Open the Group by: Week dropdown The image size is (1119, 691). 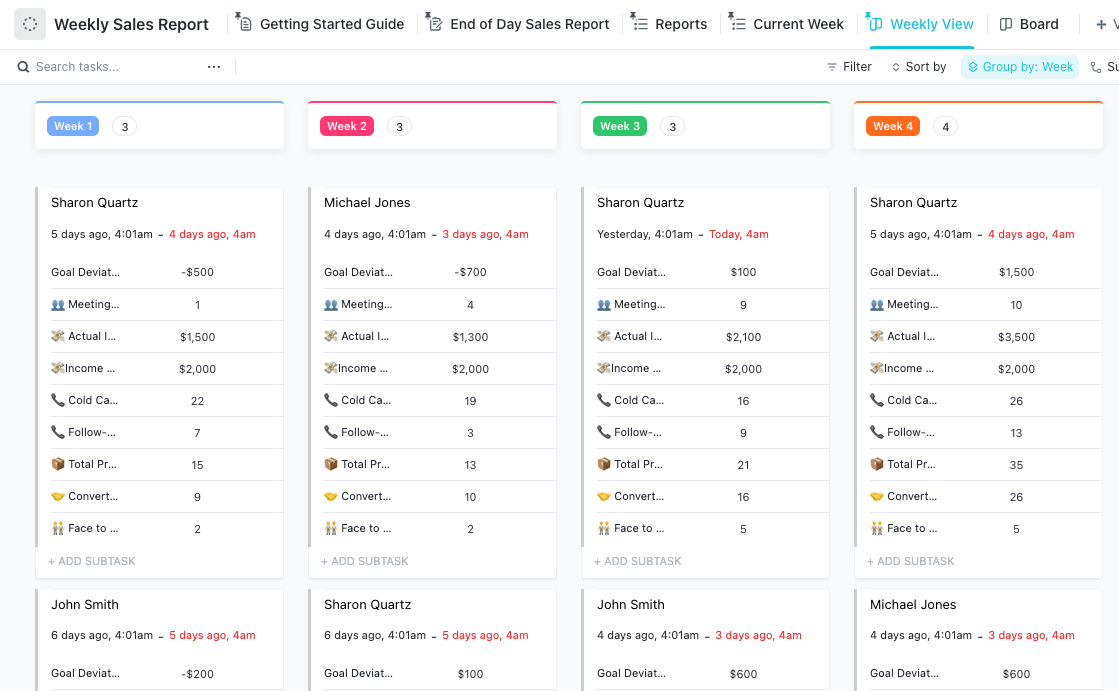1020,67
